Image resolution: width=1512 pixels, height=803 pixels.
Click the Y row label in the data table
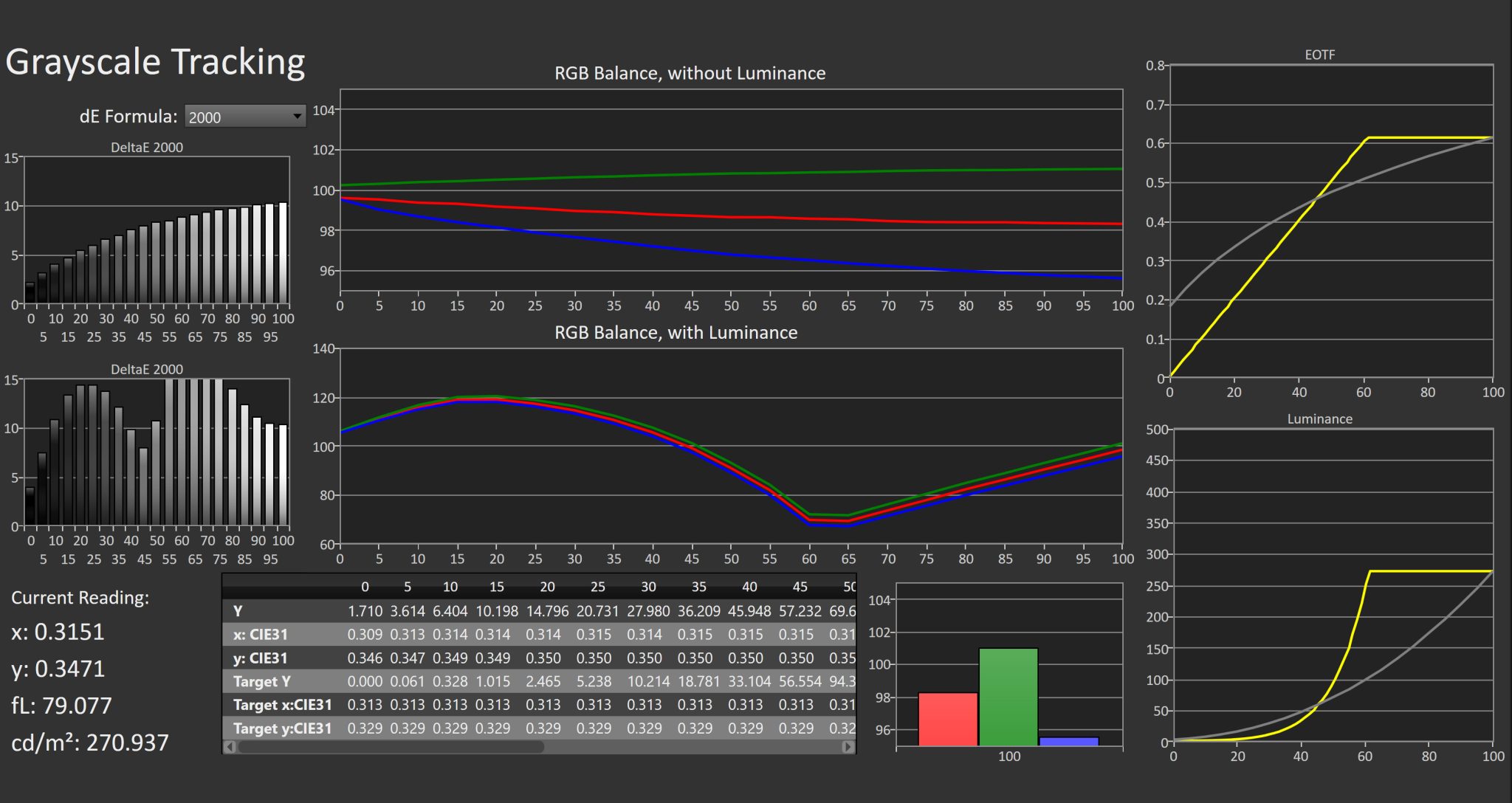click(236, 611)
